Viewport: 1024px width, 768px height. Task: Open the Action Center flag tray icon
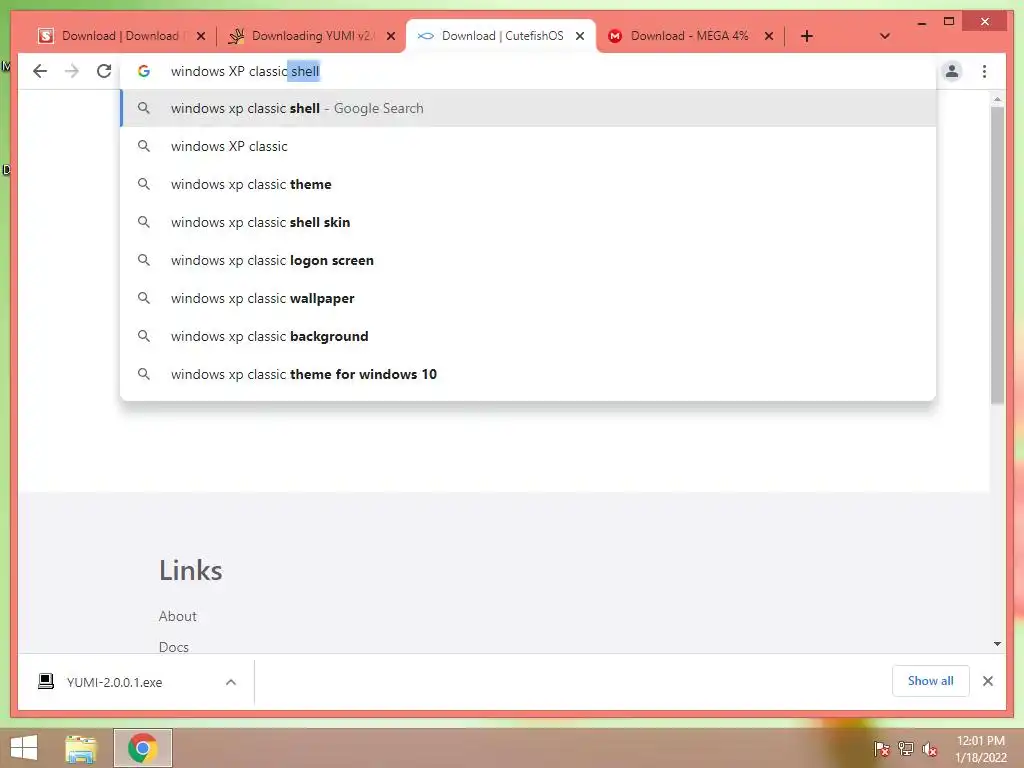882,748
